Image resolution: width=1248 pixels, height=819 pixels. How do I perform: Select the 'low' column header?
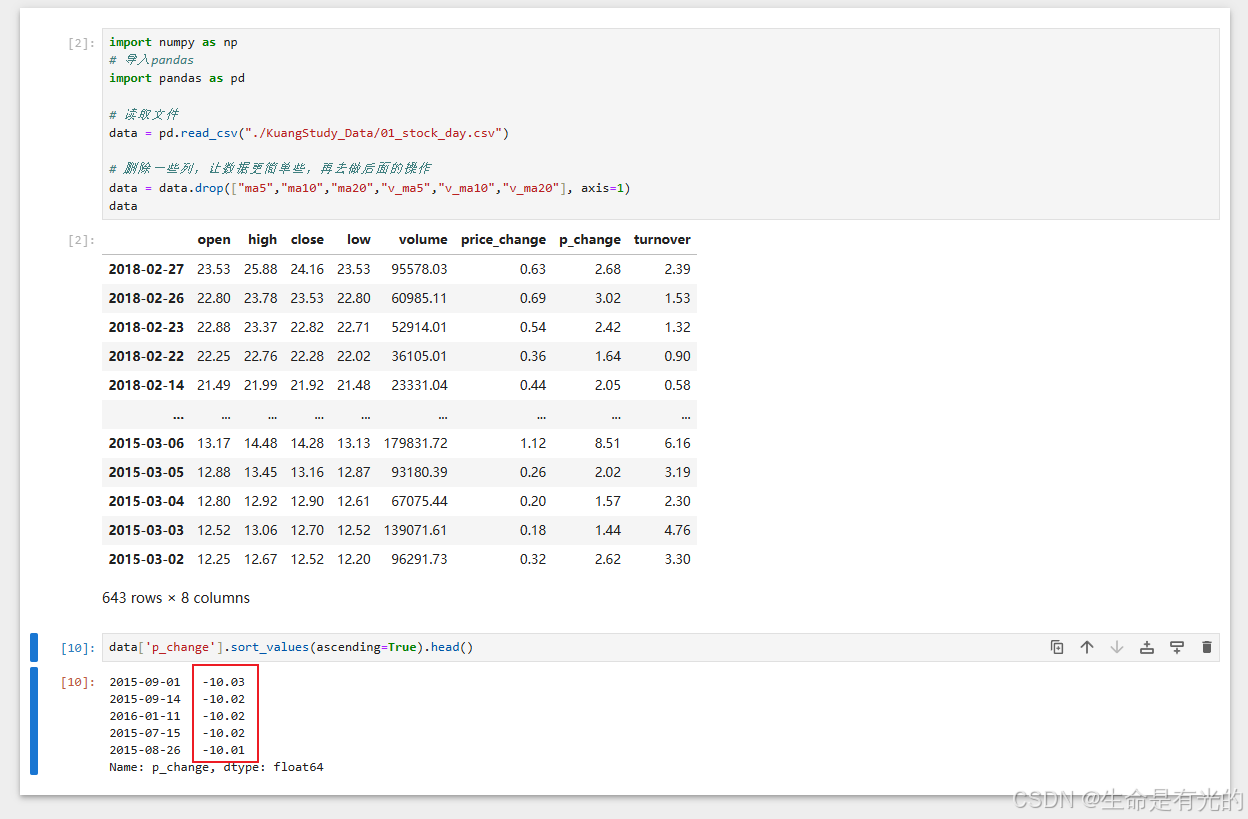click(x=359, y=239)
